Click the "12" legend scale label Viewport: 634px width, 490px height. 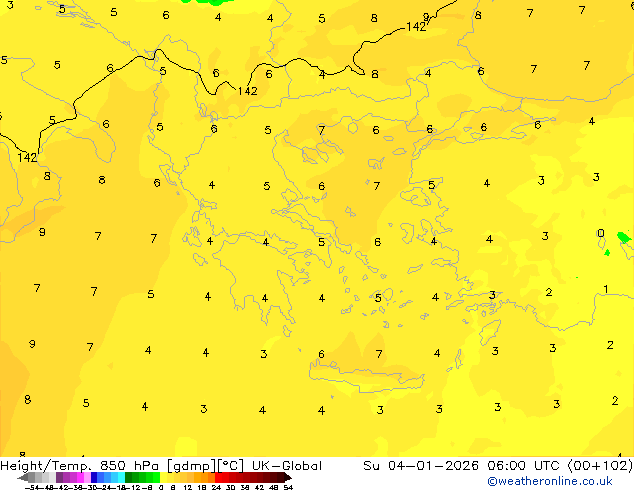pos(188,487)
